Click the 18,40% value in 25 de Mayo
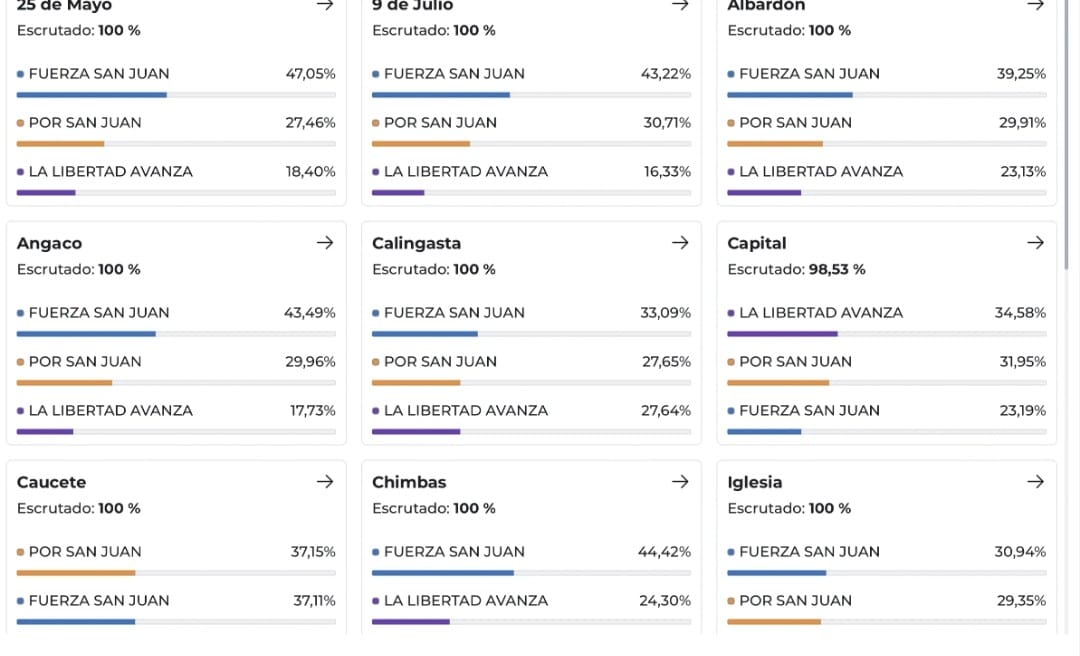1080x656 pixels. tap(311, 172)
